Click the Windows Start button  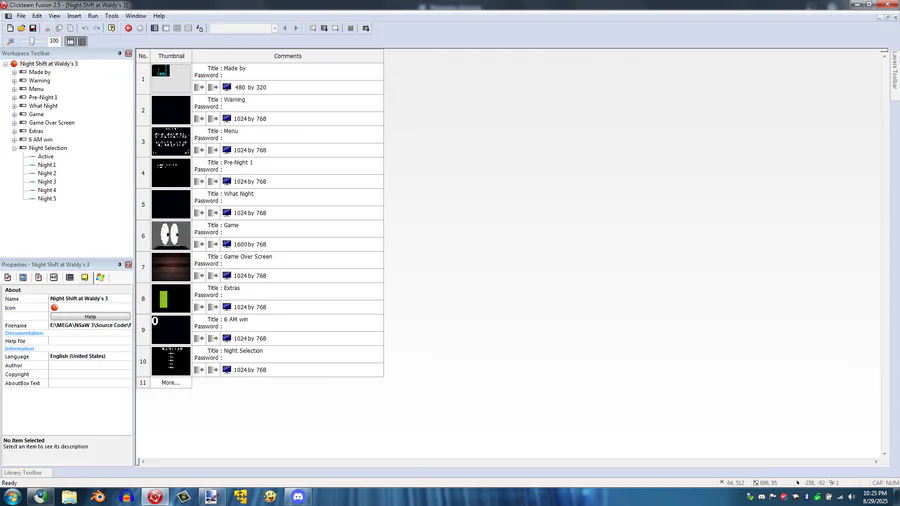tap(13, 496)
